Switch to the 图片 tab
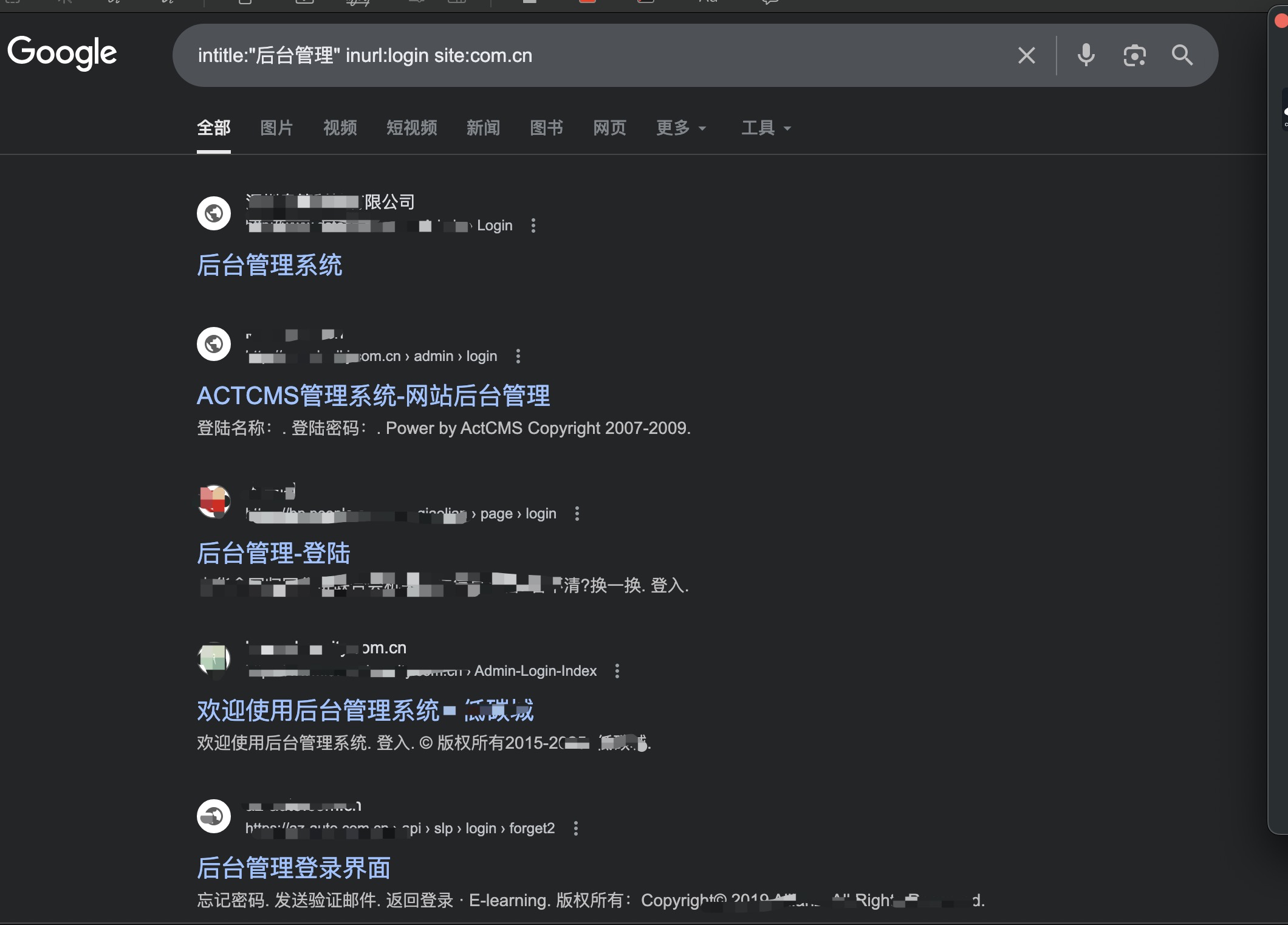The image size is (1288, 925). point(276,128)
